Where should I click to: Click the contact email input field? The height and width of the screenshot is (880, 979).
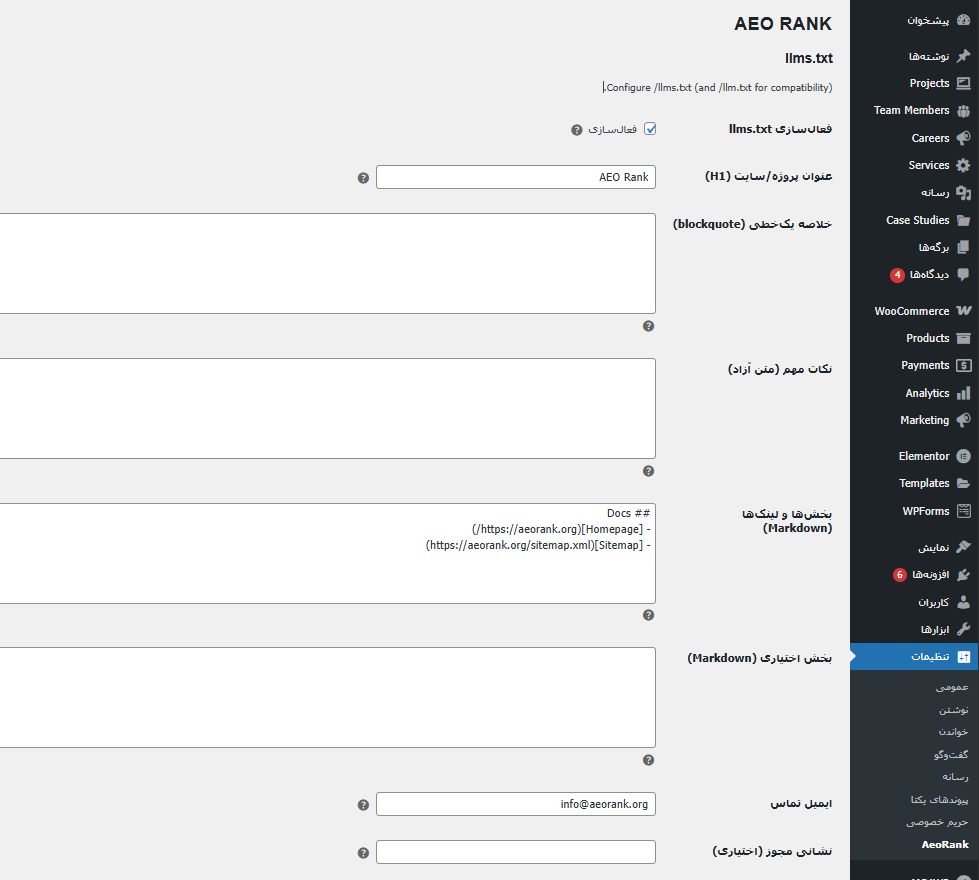coord(515,804)
